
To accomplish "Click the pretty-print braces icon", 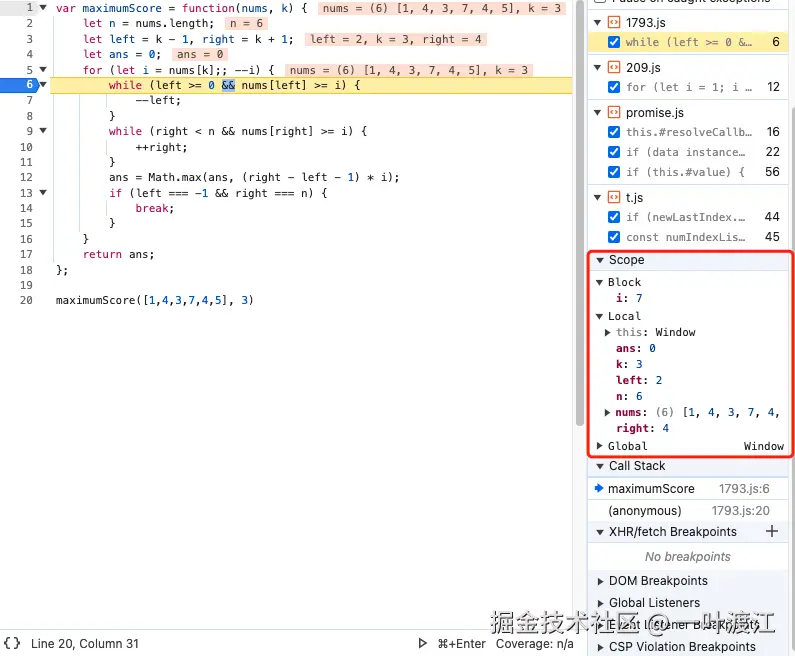I will click(x=12, y=643).
